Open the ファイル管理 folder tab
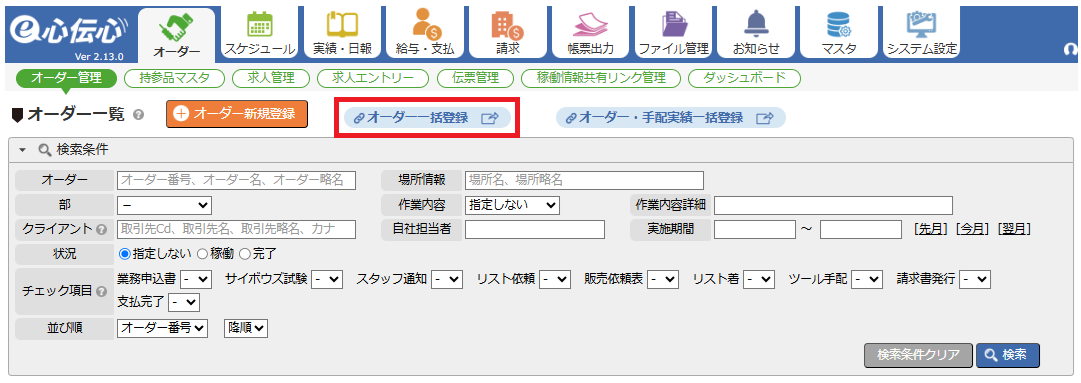Viewport: 1081px width, 383px height. 673,33
